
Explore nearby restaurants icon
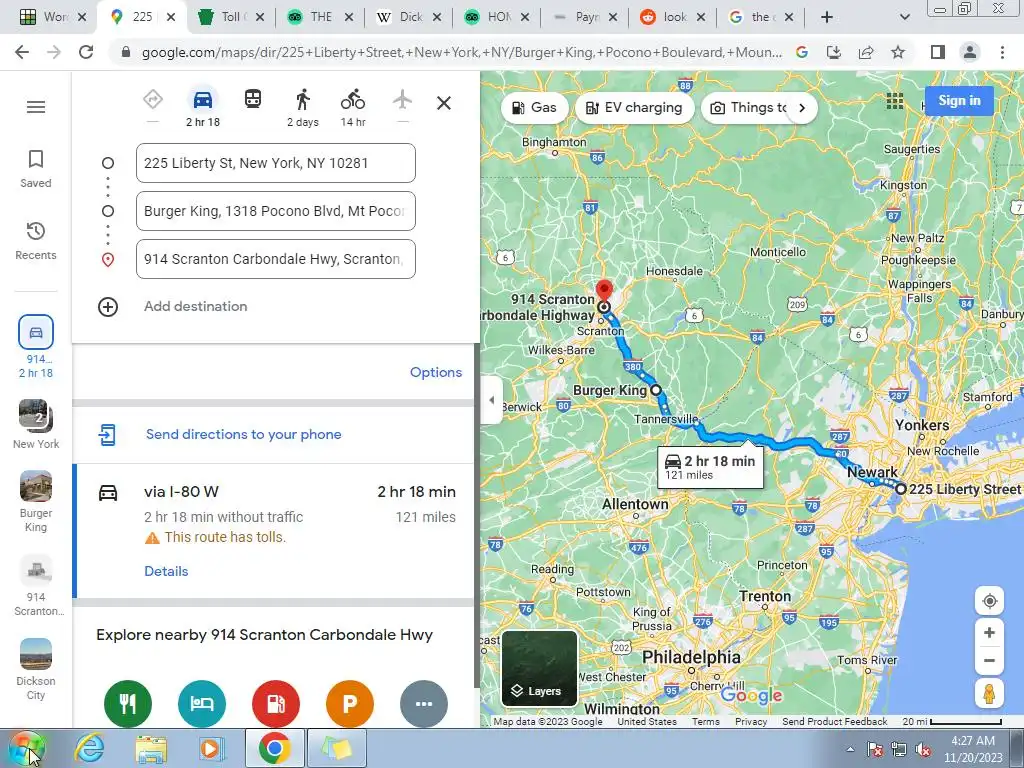128,703
